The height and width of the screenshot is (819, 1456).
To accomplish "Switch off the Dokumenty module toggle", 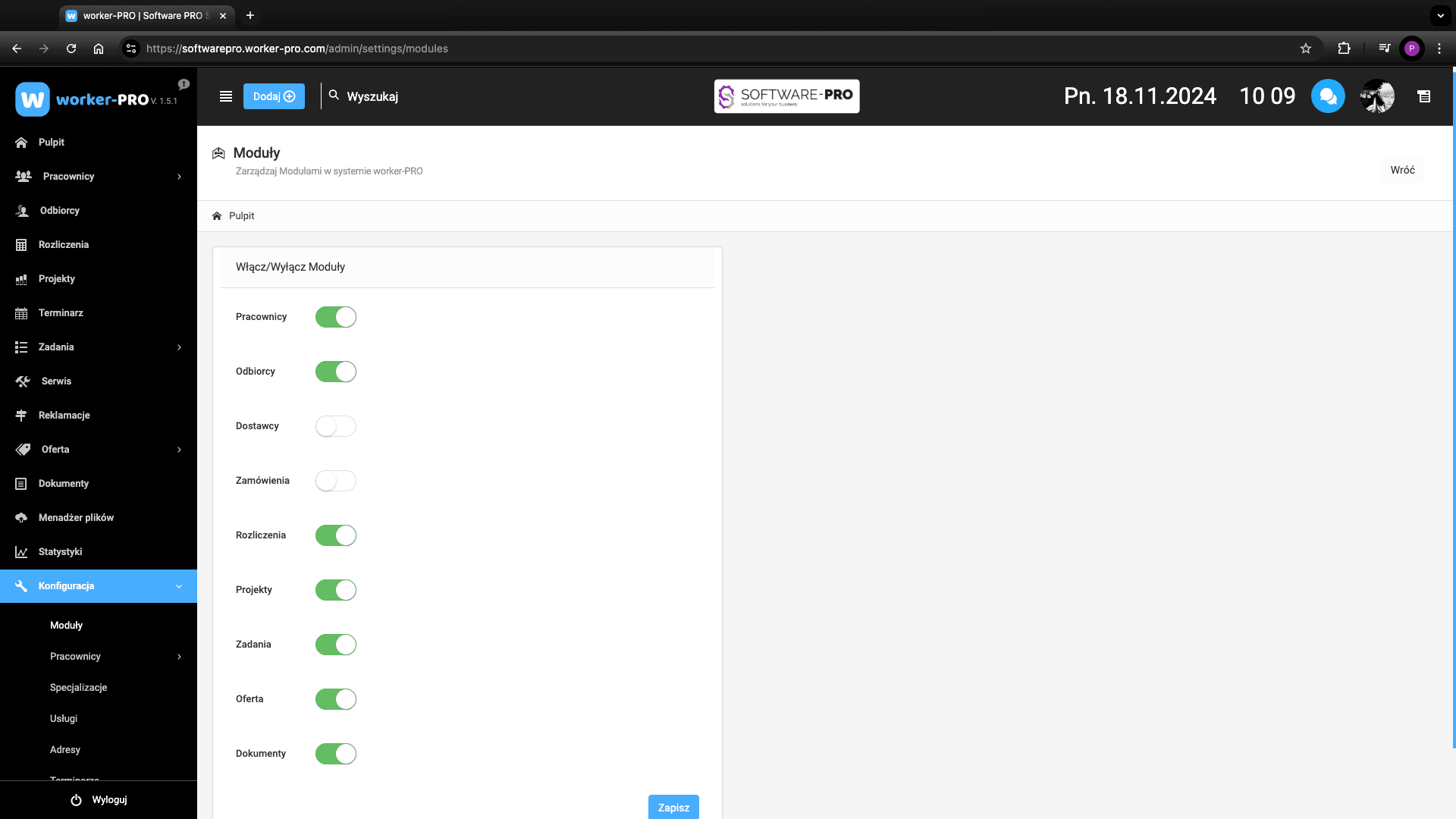I will click(x=335, y=754).
